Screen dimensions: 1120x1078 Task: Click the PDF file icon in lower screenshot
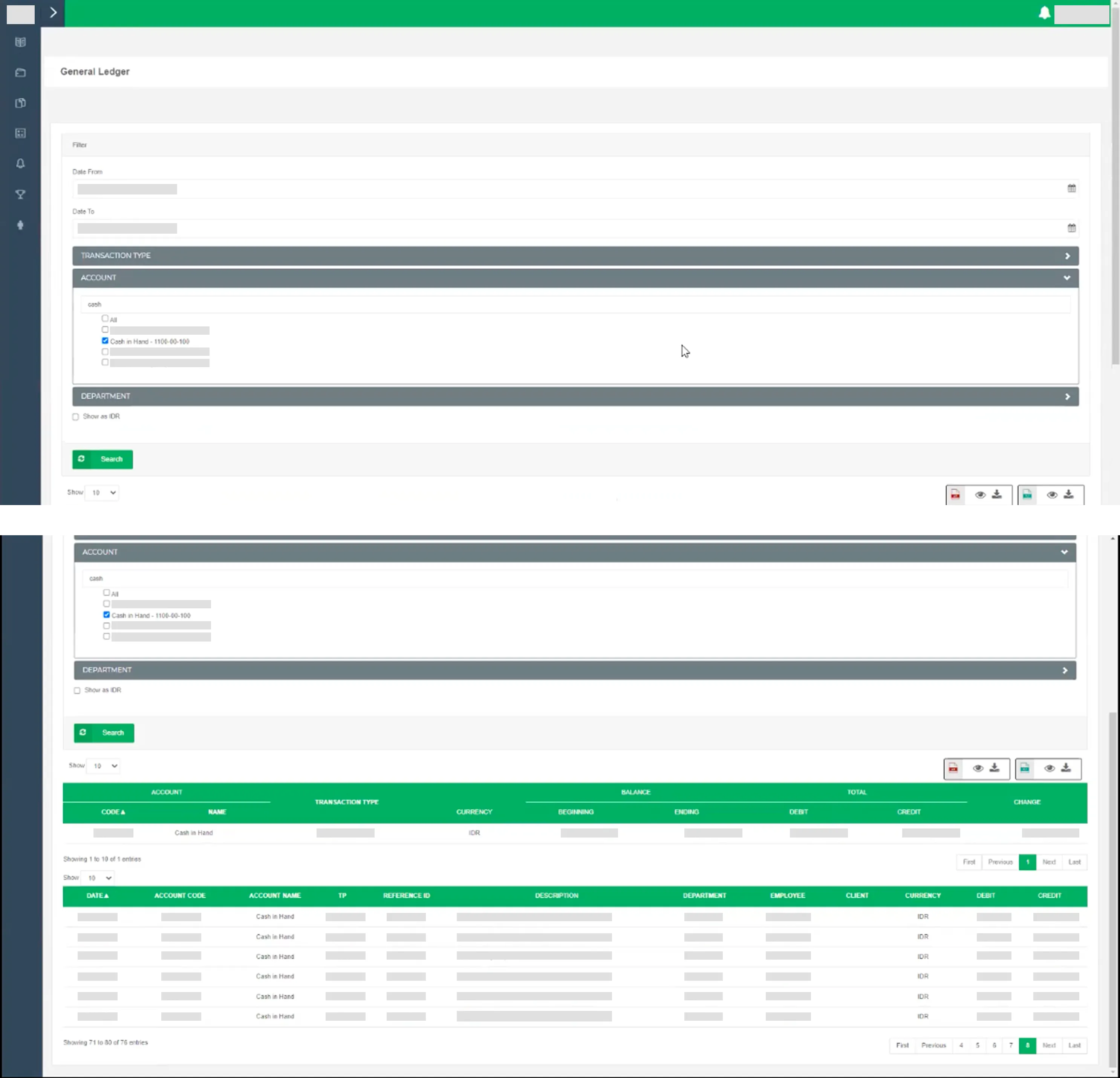coord(953,768)
